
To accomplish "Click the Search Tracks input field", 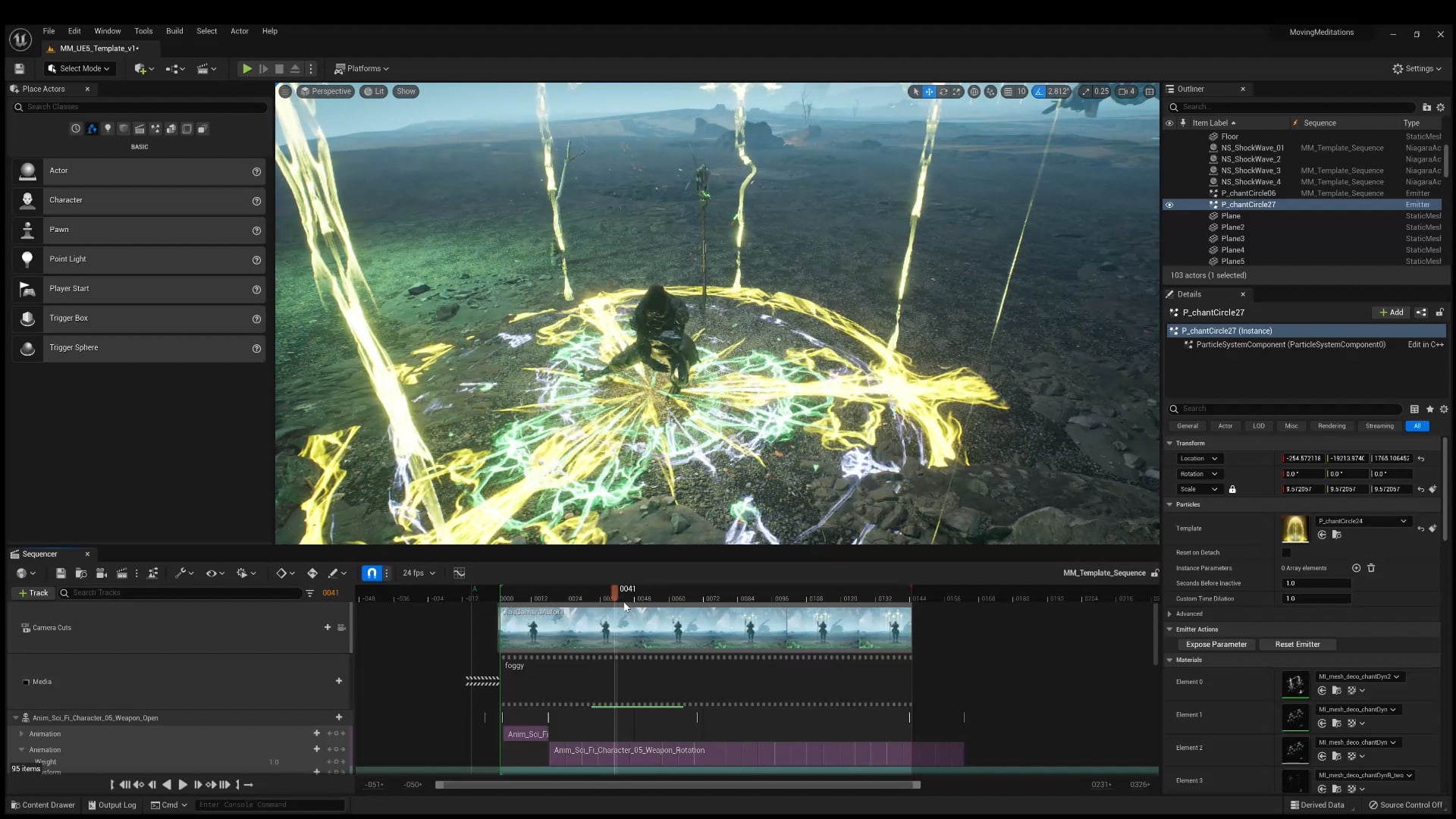I will (180, 593).
